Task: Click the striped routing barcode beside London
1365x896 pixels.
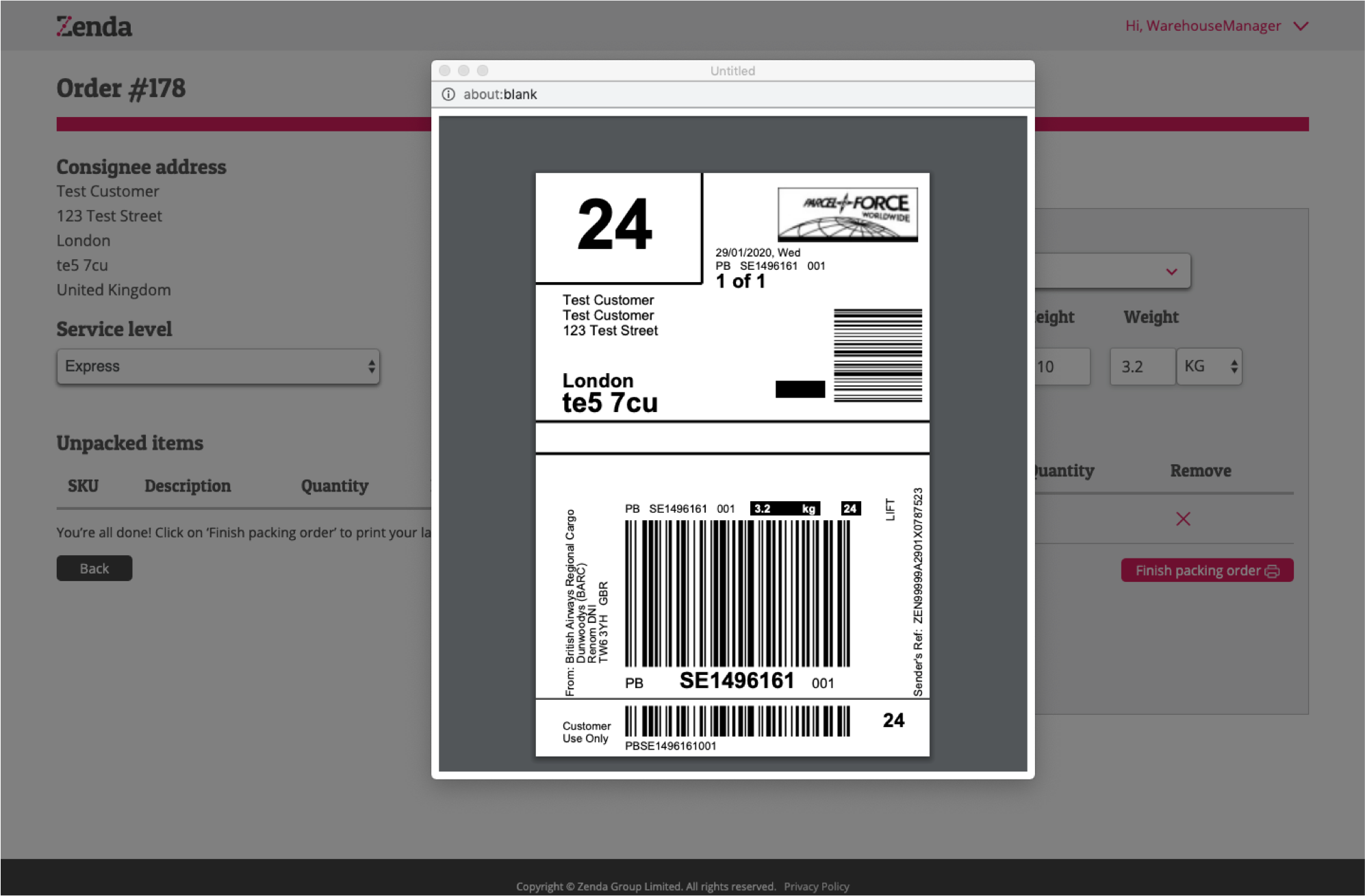Action: [x=878, y=355]
